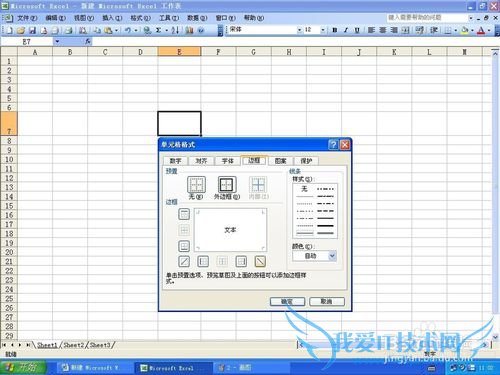Image resolution: width=500 pixels, height=375 pixels.
Task: Click the Align Left icon
Action: coord(371,30)
